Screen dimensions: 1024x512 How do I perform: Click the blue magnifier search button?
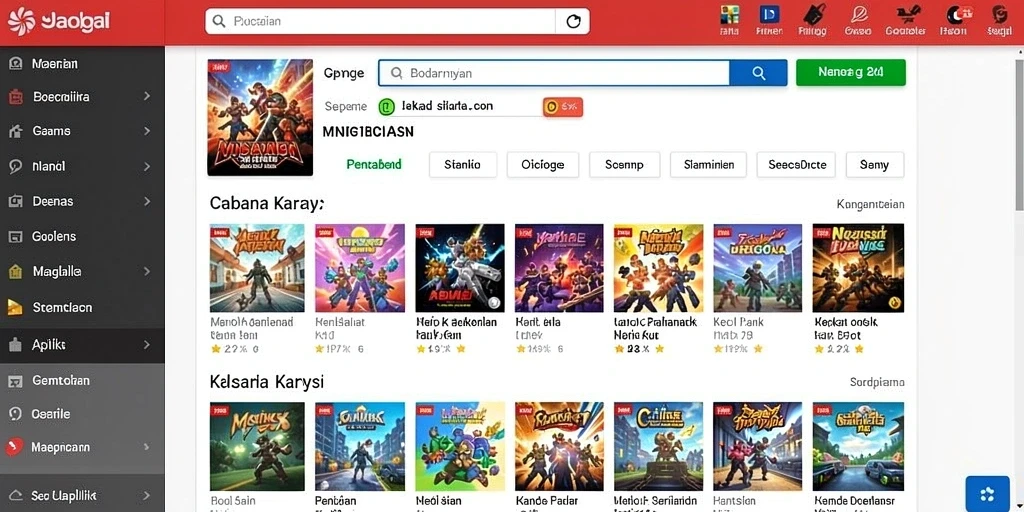point(758,73)
